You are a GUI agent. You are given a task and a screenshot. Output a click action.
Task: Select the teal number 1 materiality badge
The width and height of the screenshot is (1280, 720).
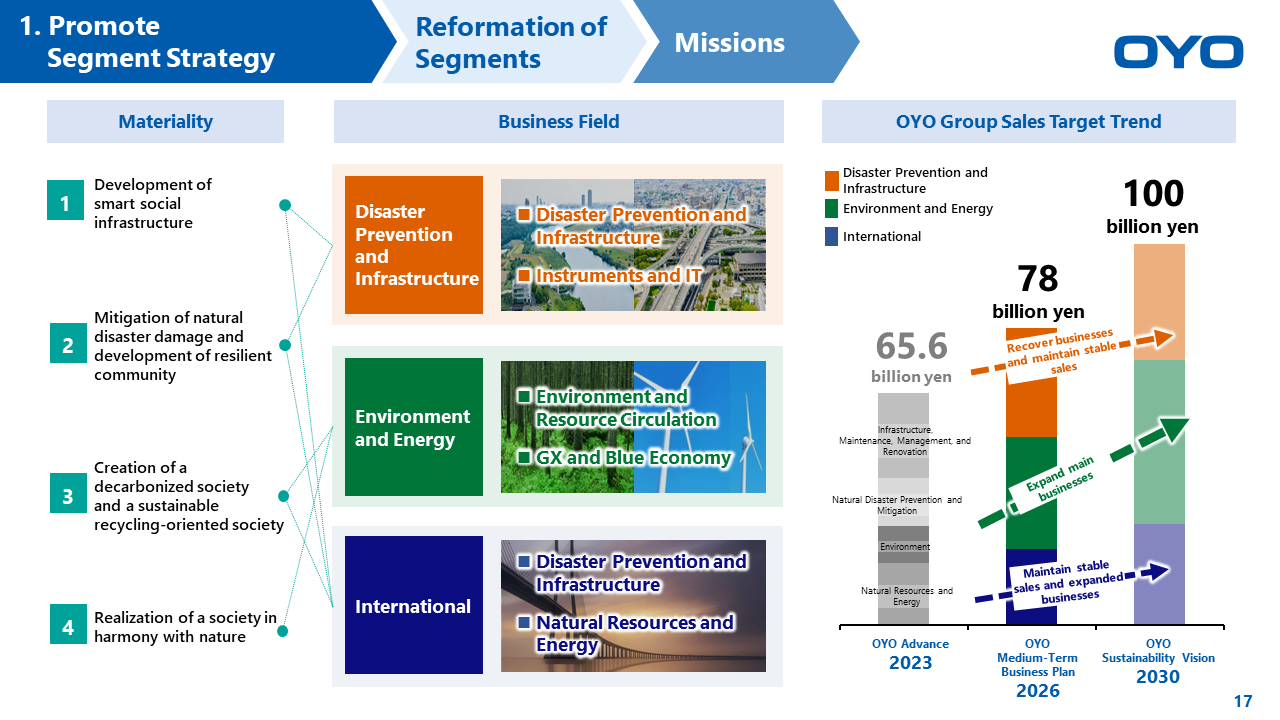pos(65,204)
